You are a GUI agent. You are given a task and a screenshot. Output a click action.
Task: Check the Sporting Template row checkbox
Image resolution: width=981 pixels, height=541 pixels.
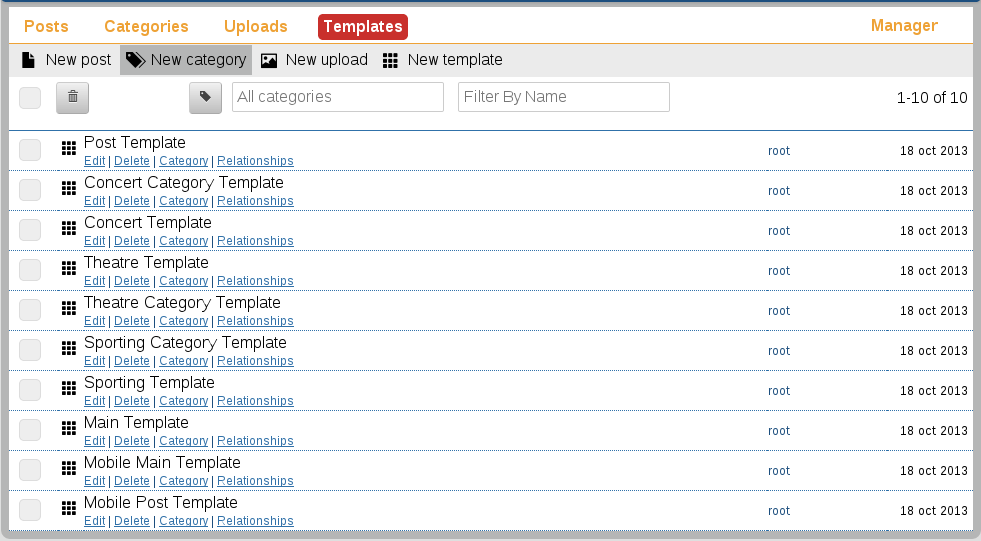30,390
